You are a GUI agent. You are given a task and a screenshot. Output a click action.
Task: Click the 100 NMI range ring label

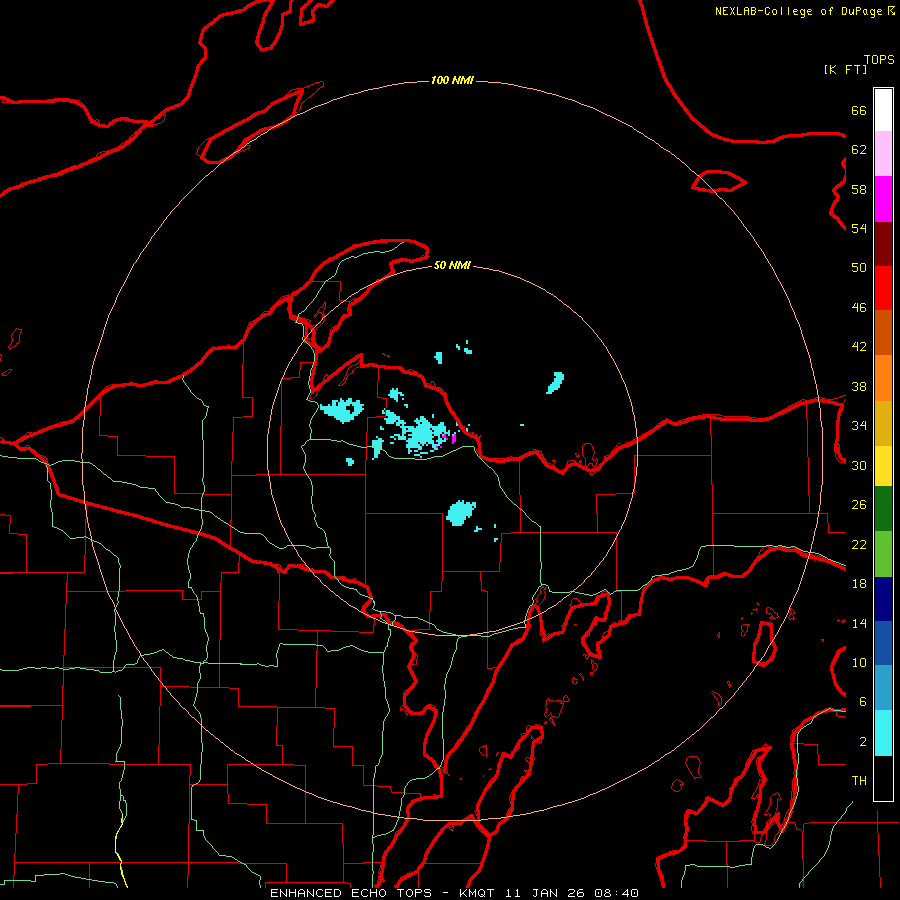pyautogui.click(x=452, y=80)
